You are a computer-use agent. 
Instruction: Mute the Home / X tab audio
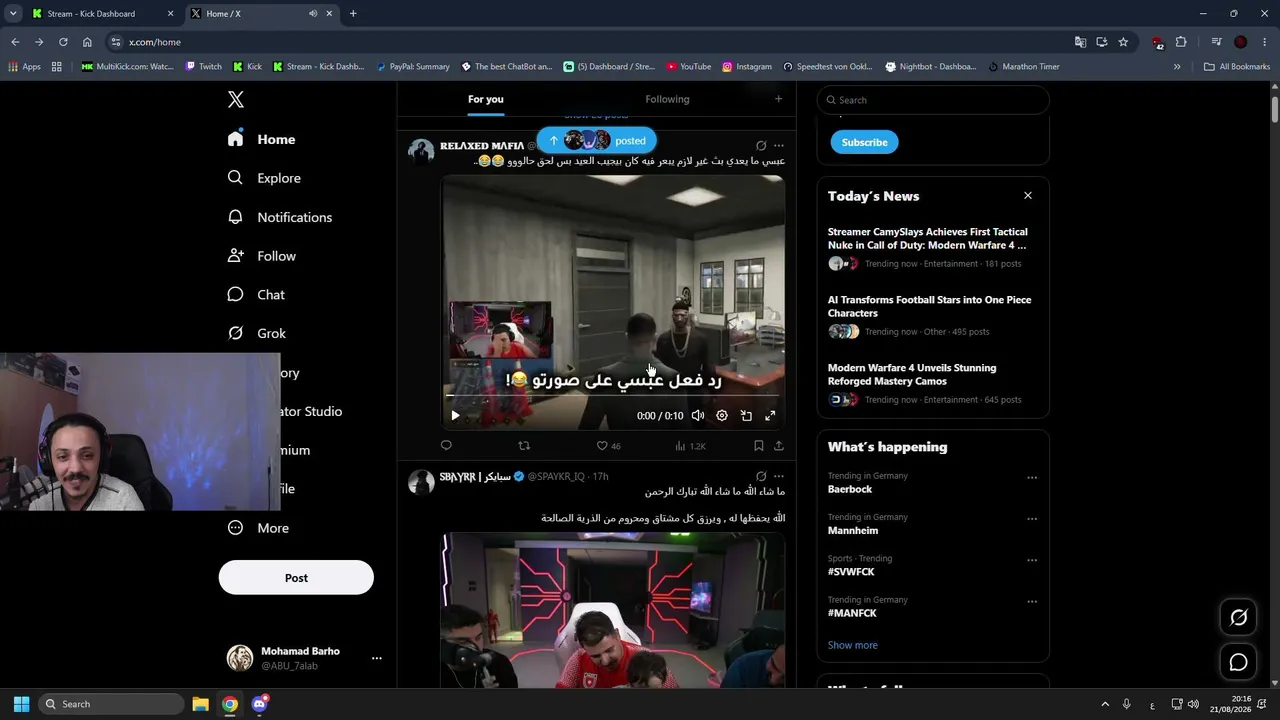[313, 14]
